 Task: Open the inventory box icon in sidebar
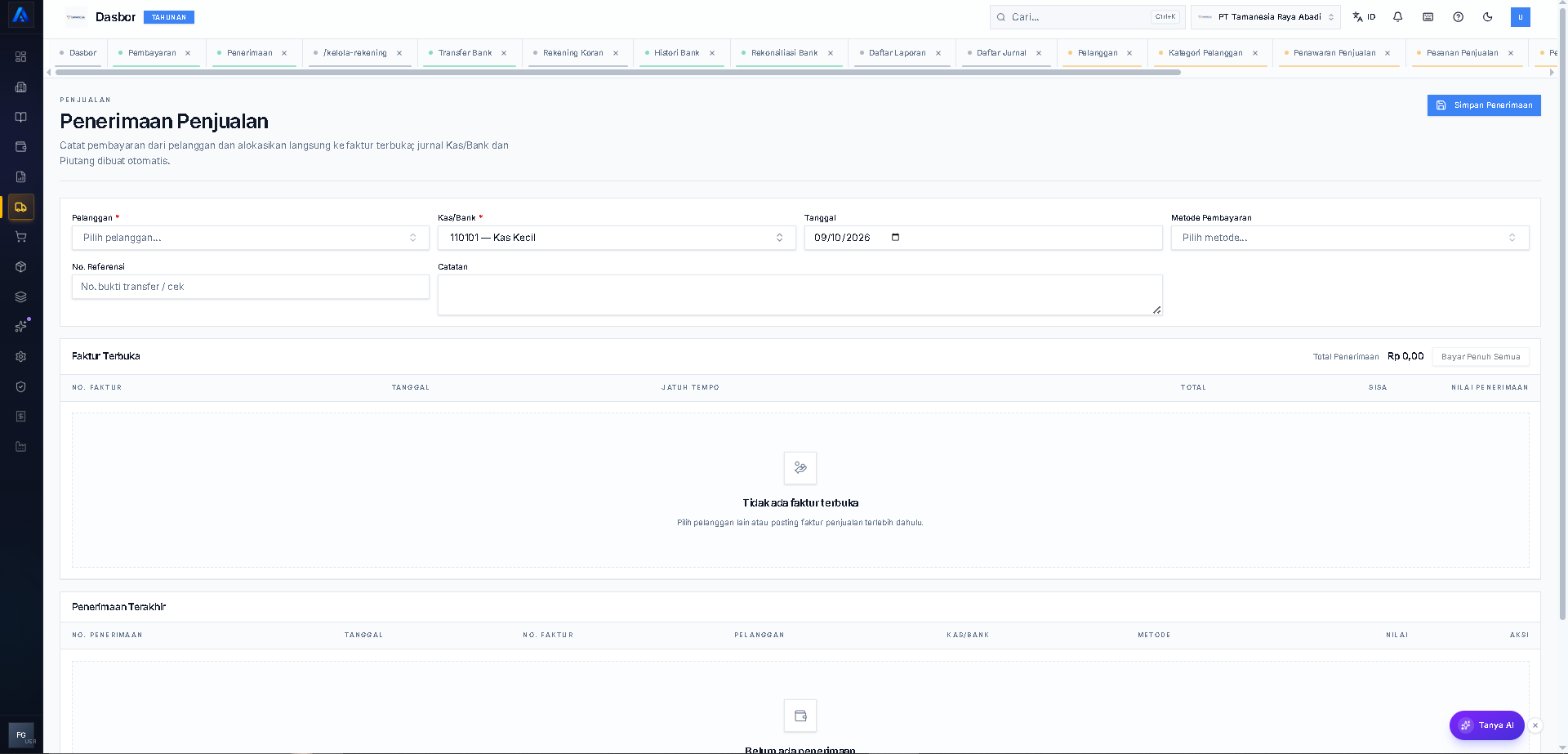(x=21, y=267)
